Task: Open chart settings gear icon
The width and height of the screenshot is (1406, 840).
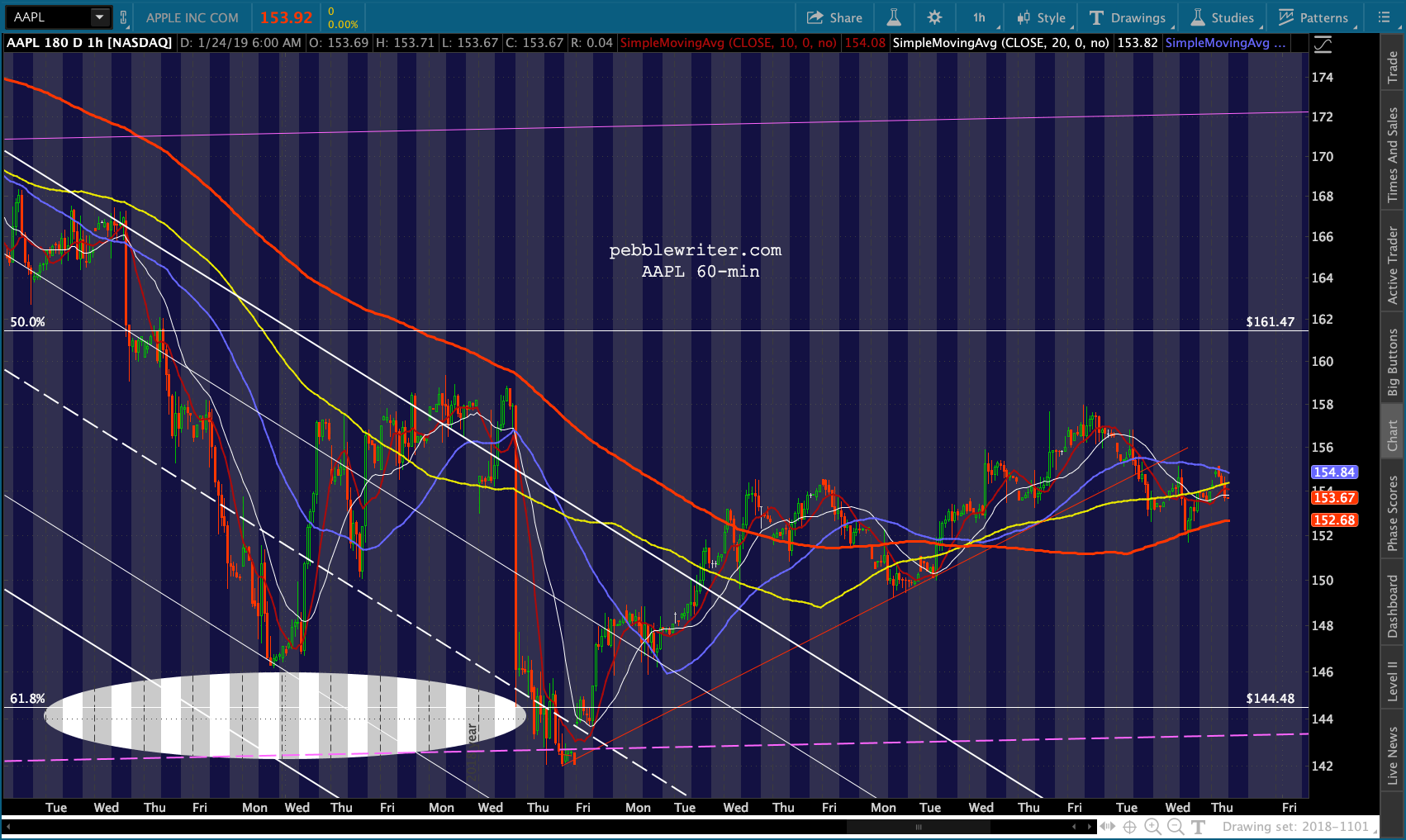Action: (x=934, y=17)
